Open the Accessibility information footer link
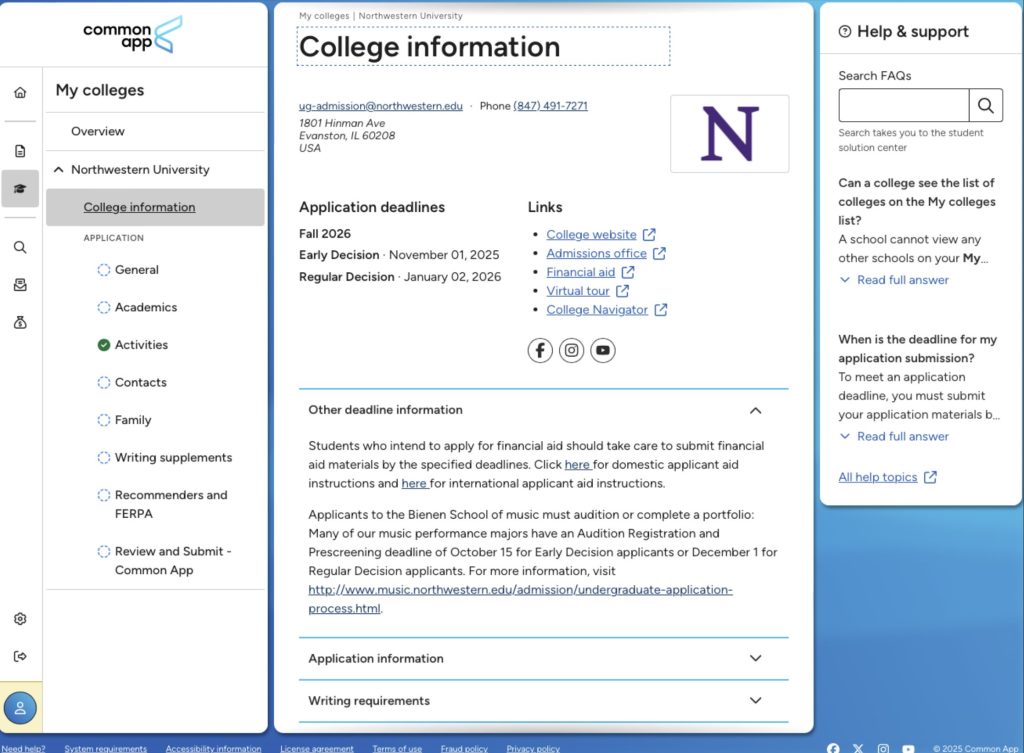The height and width of the screenshot is (753, 1024). click(214, 748)
